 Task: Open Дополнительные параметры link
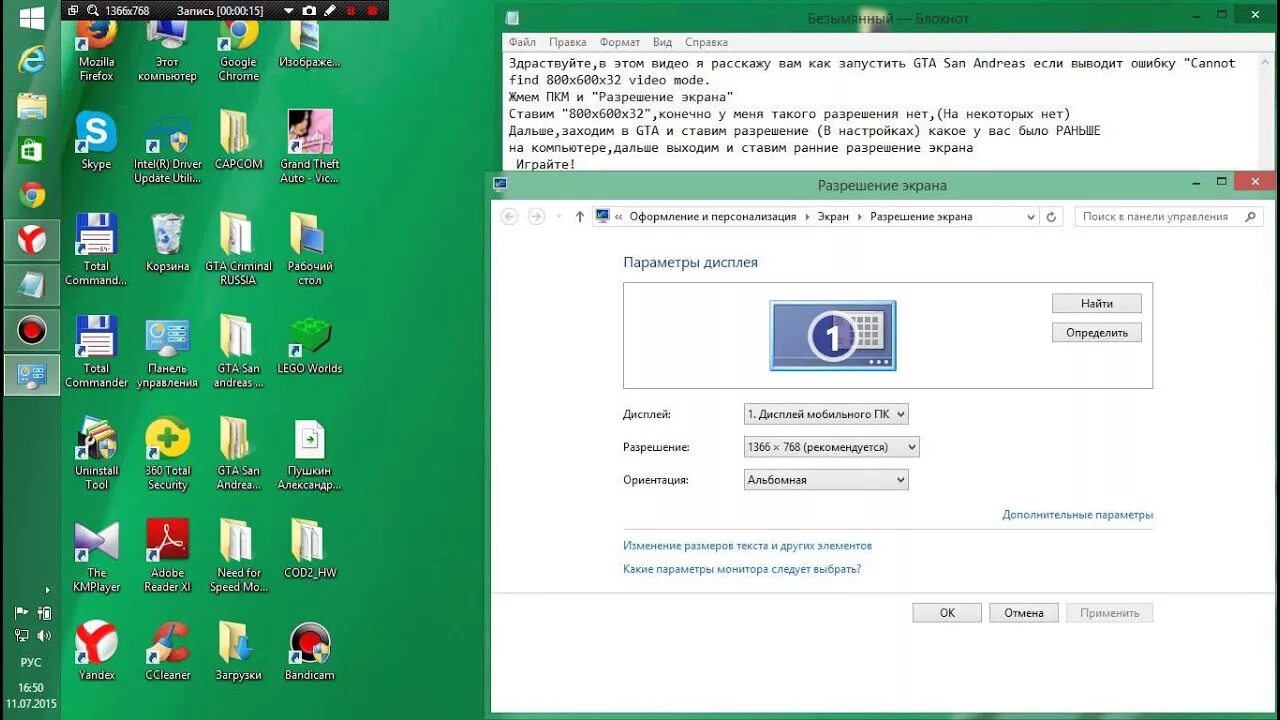coord(1078,515)
